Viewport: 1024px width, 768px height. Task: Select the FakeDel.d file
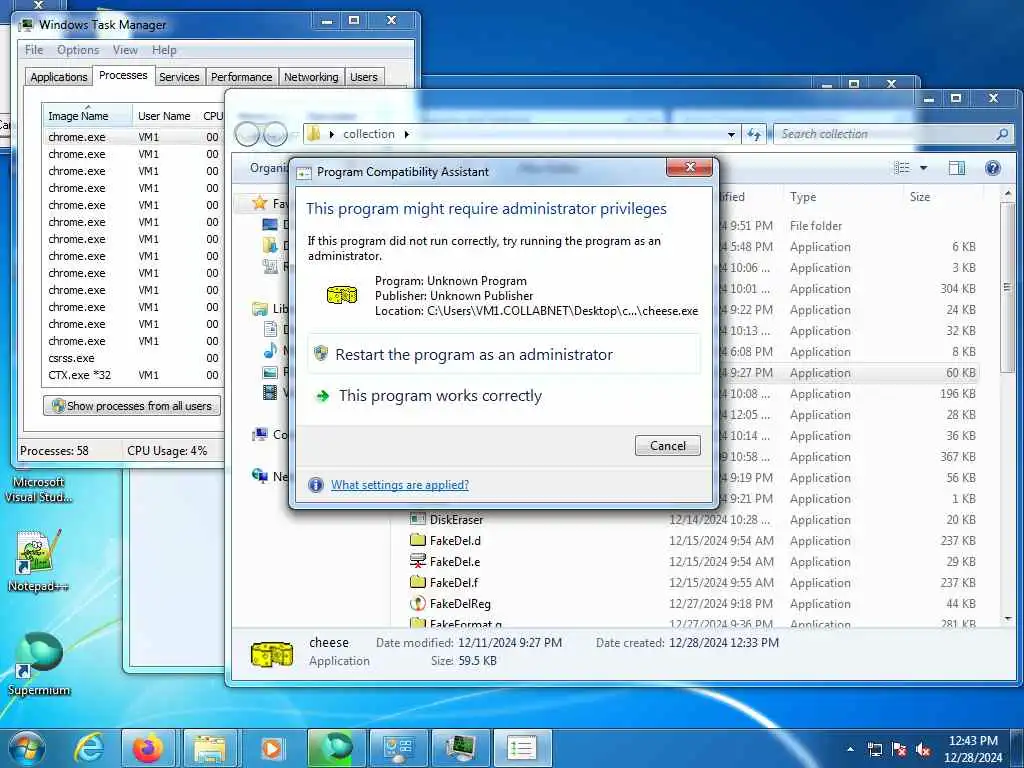(455, 541)
